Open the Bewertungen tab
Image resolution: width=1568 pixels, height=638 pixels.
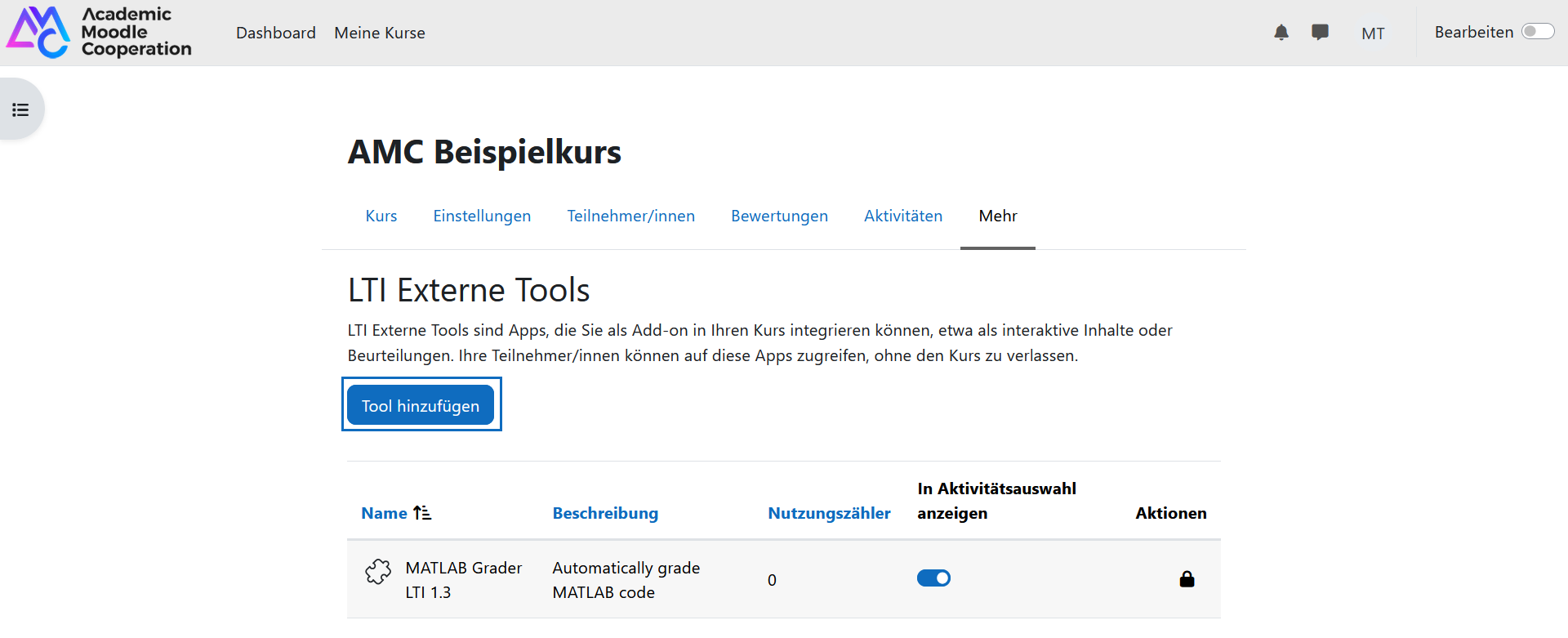pyautogui.click(x=780, y=216)
